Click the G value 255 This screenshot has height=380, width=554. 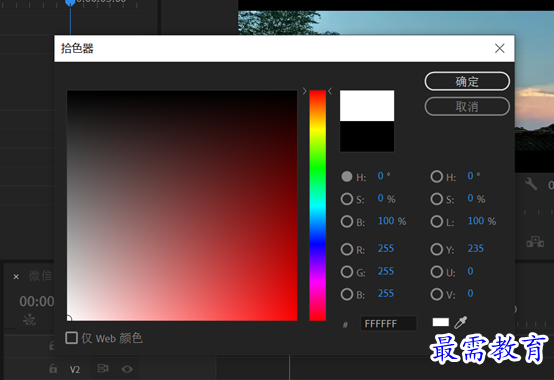(x=385, y=271)
